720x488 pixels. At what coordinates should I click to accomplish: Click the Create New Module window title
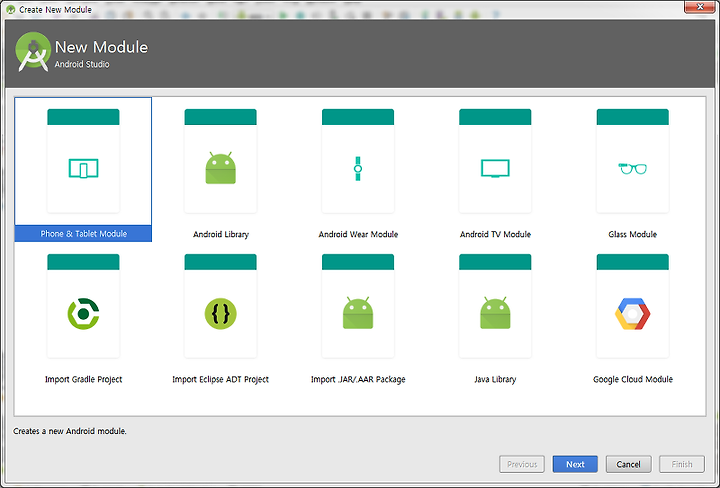coord(55,9)
